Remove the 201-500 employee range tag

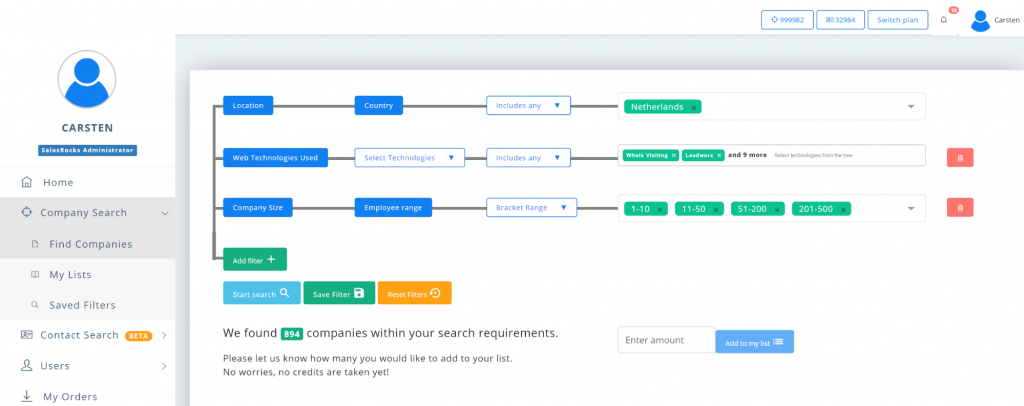(x=845, y=209)
